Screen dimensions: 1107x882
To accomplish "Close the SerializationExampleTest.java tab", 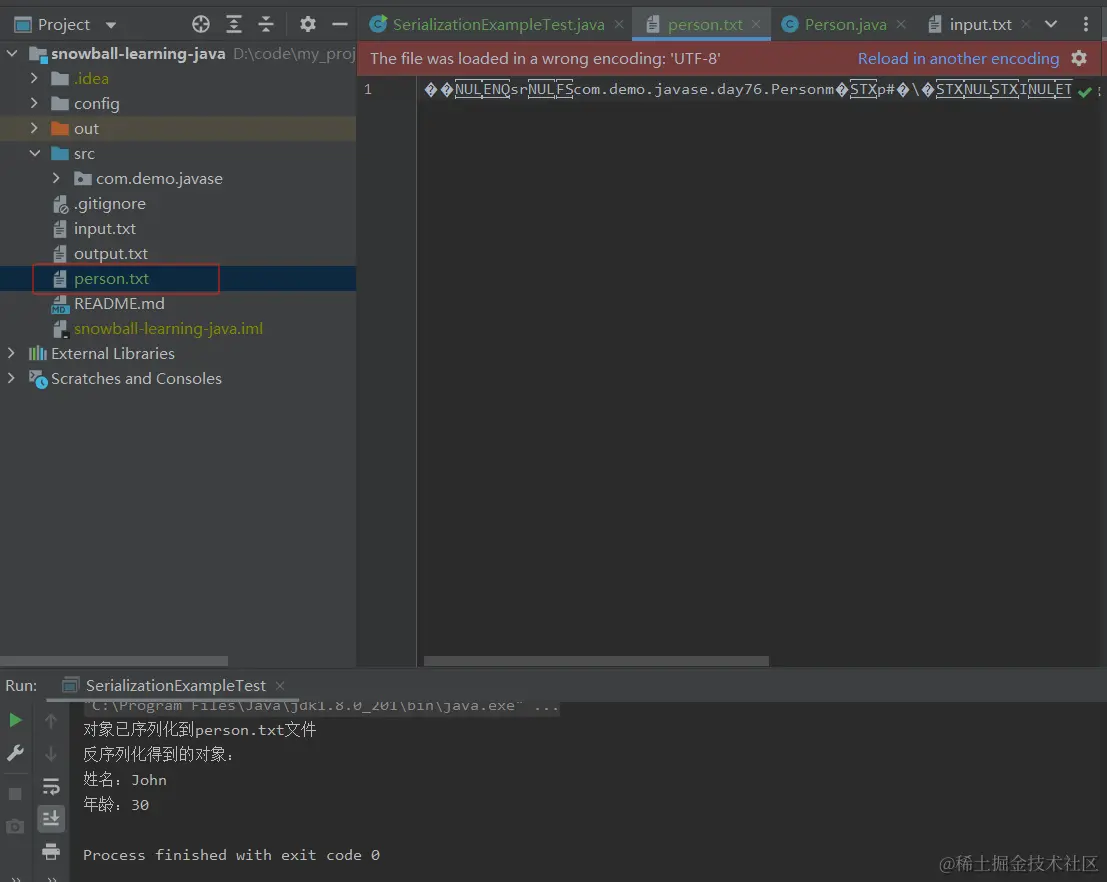I will click(619, 25).
